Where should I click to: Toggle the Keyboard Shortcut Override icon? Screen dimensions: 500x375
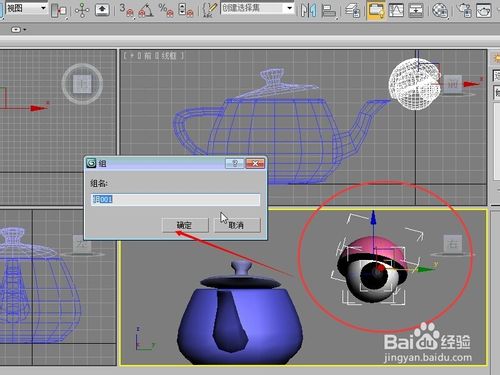coord(102,10)
